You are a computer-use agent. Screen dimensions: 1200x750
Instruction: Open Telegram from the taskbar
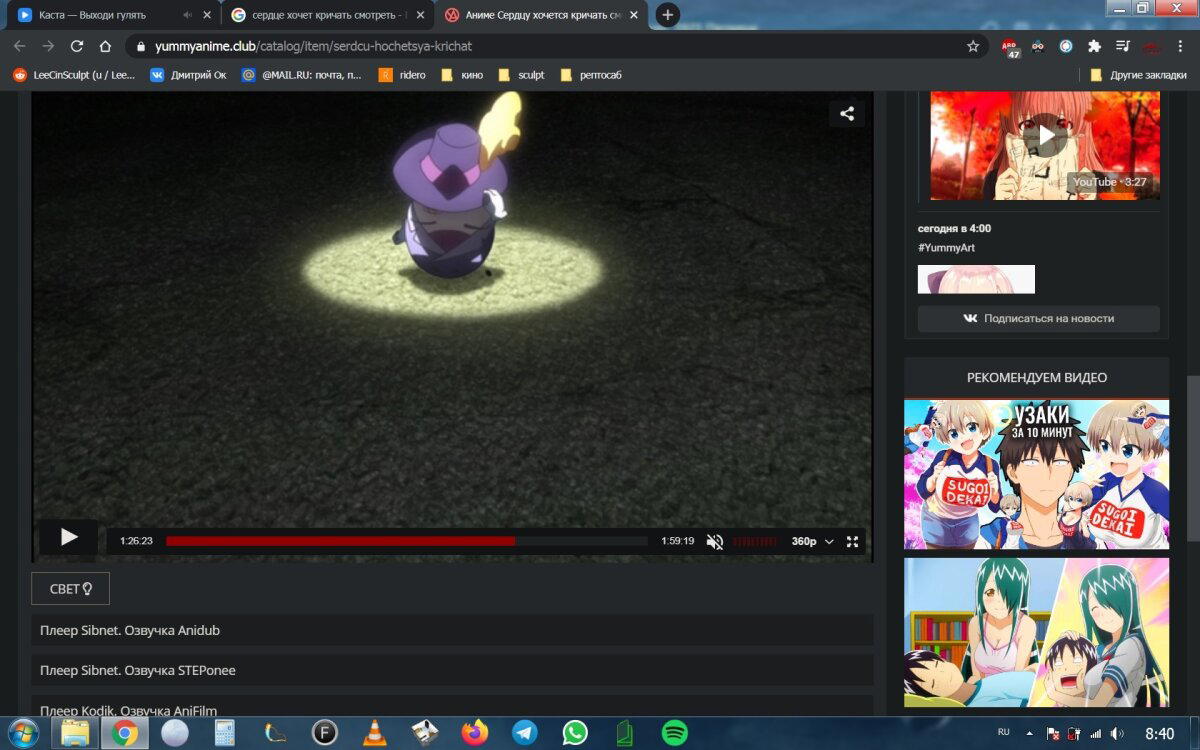pyautogui.click(x=525, y=733)
